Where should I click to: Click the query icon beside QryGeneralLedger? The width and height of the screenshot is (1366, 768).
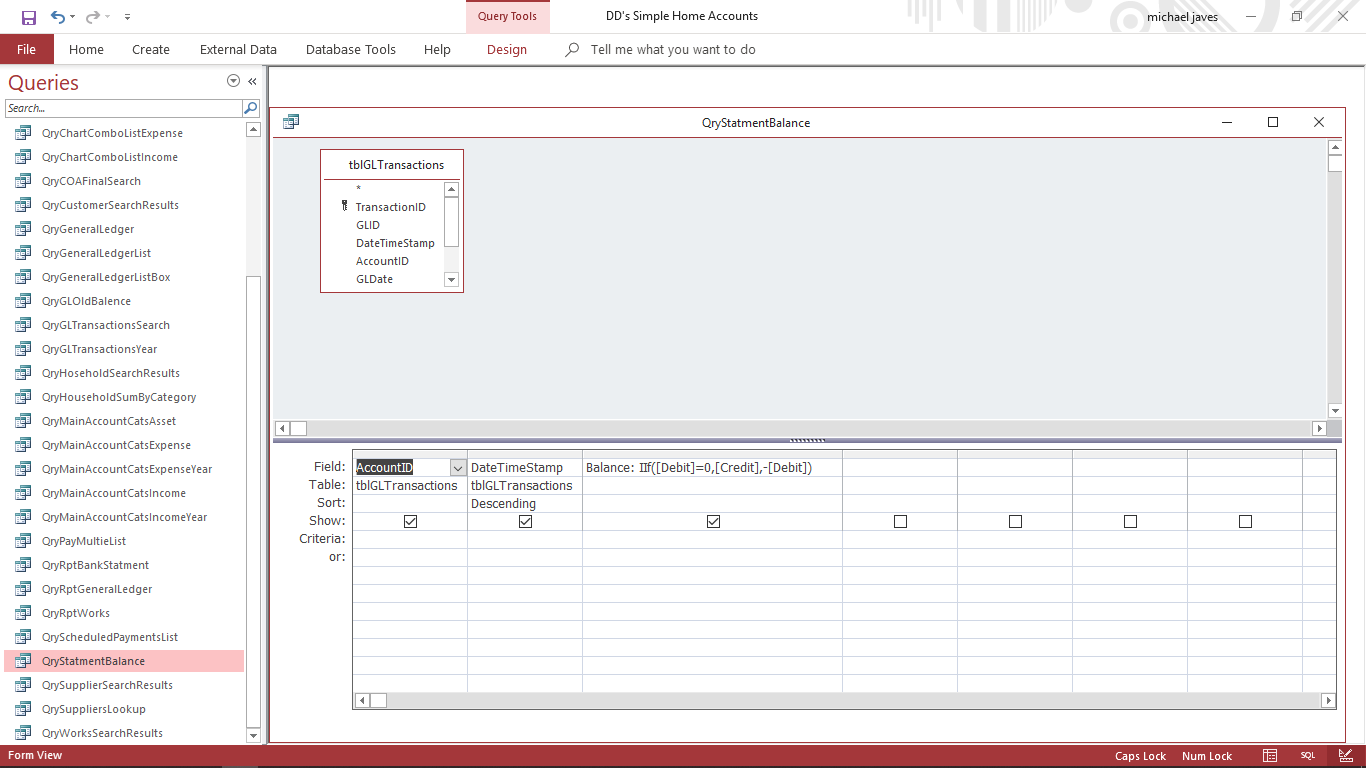pyautogui.click(x=23, y=229)
